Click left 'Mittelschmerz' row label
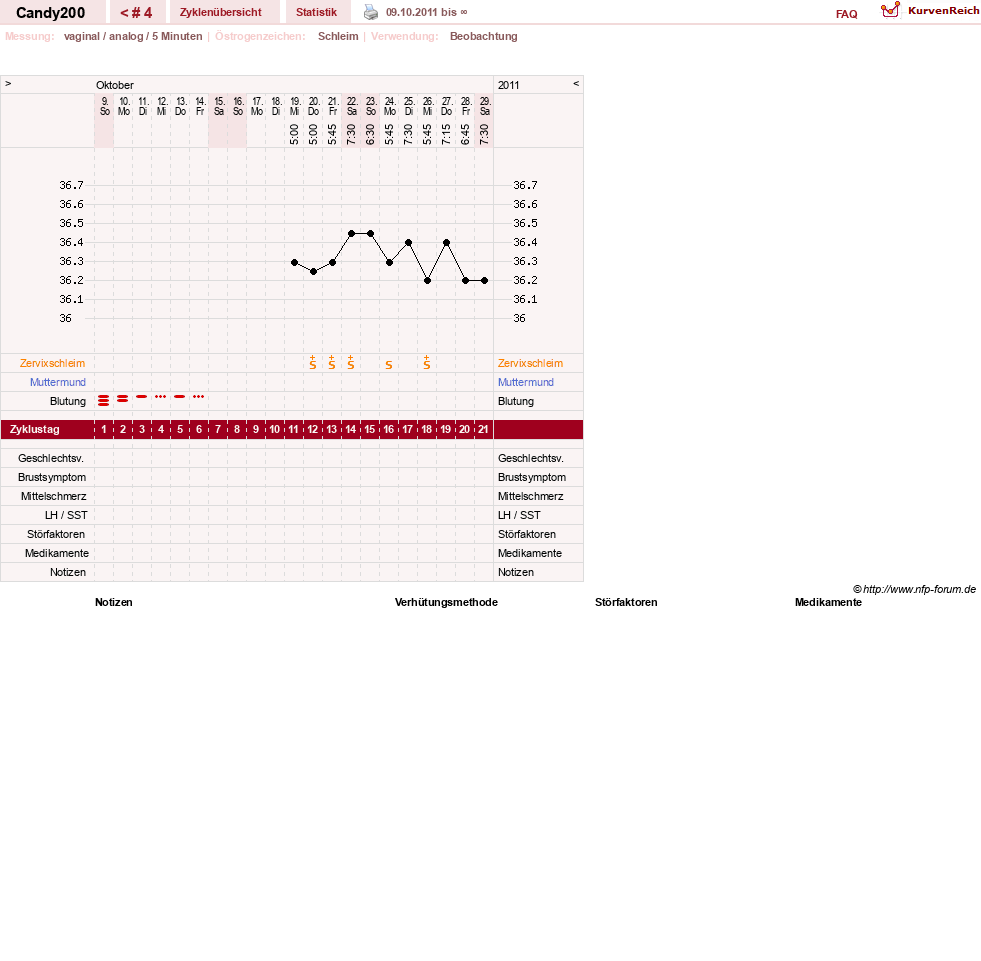 (53, 497)
